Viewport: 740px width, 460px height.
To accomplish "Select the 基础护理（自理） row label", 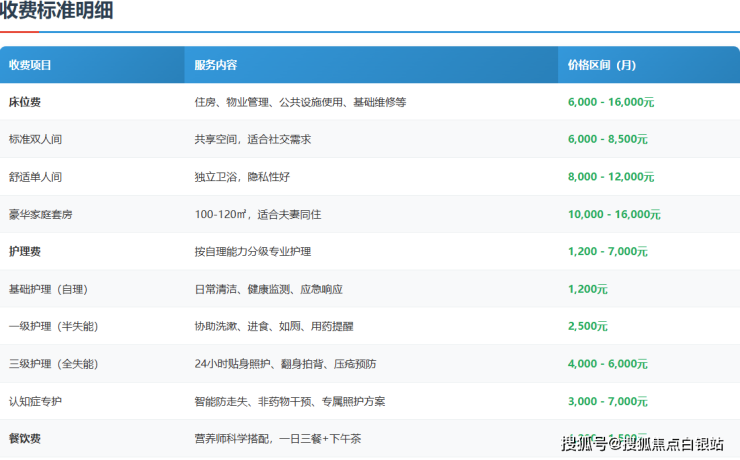I will pos(48,289).
